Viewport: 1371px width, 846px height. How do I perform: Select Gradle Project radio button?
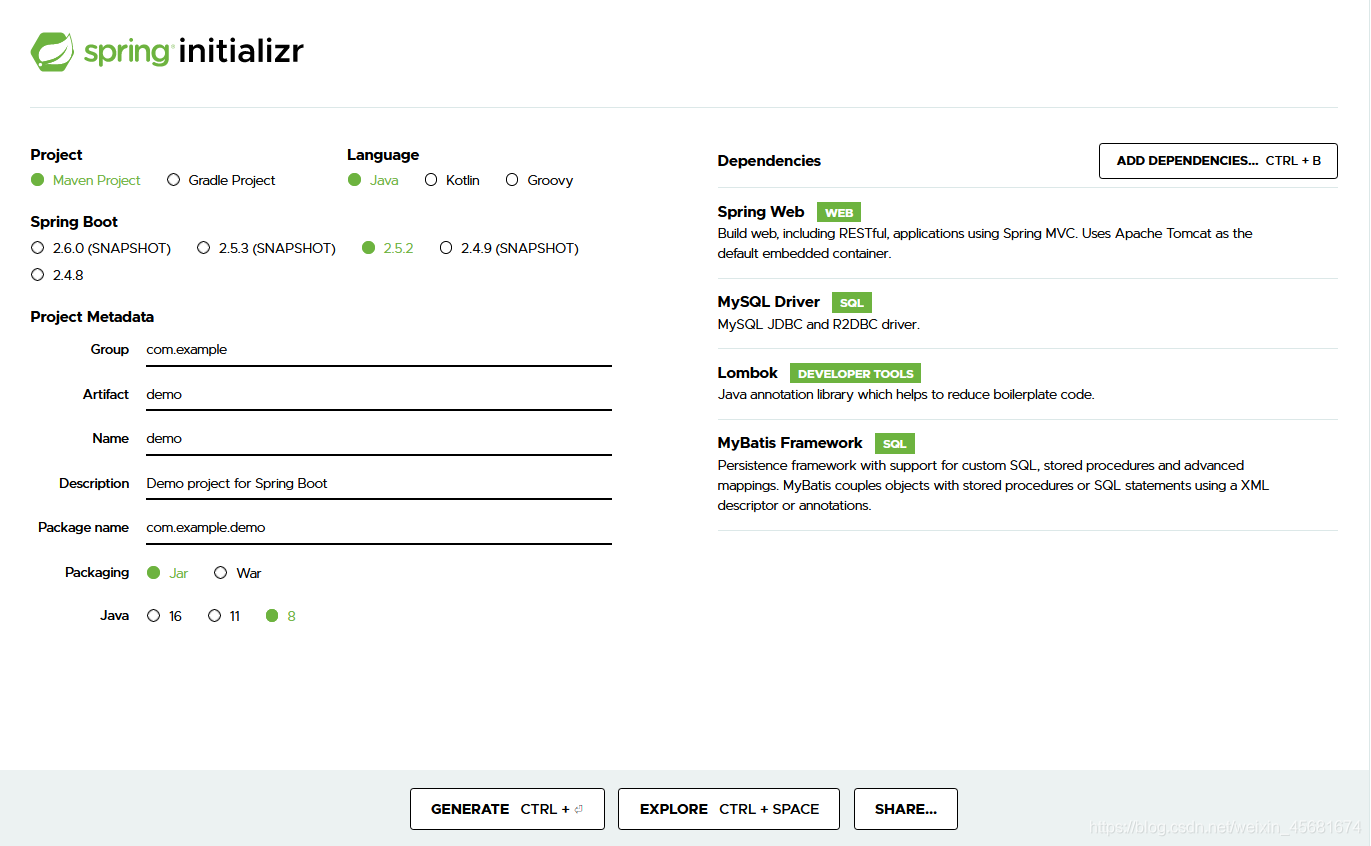(x=221, y=180)
